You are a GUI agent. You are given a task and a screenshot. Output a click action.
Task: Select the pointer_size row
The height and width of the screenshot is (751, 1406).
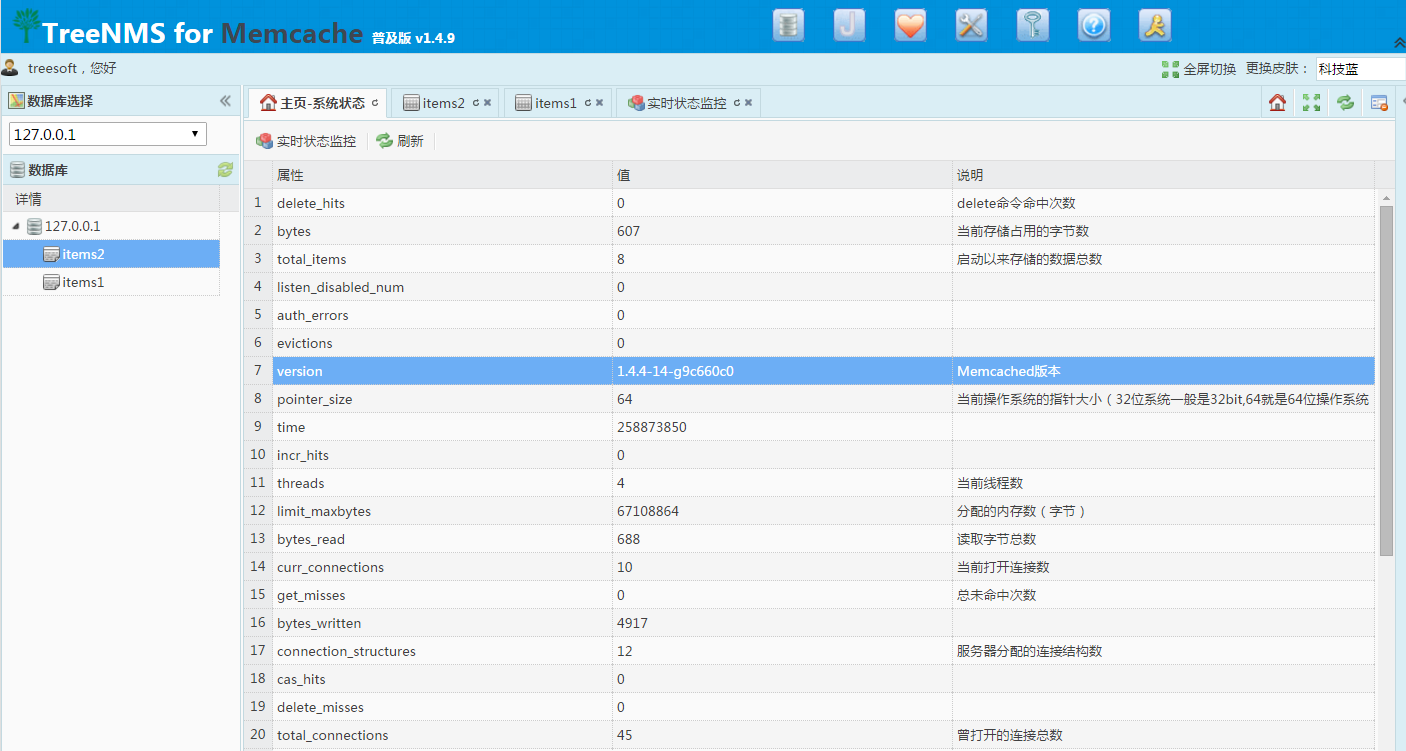(x=810, y=399)
